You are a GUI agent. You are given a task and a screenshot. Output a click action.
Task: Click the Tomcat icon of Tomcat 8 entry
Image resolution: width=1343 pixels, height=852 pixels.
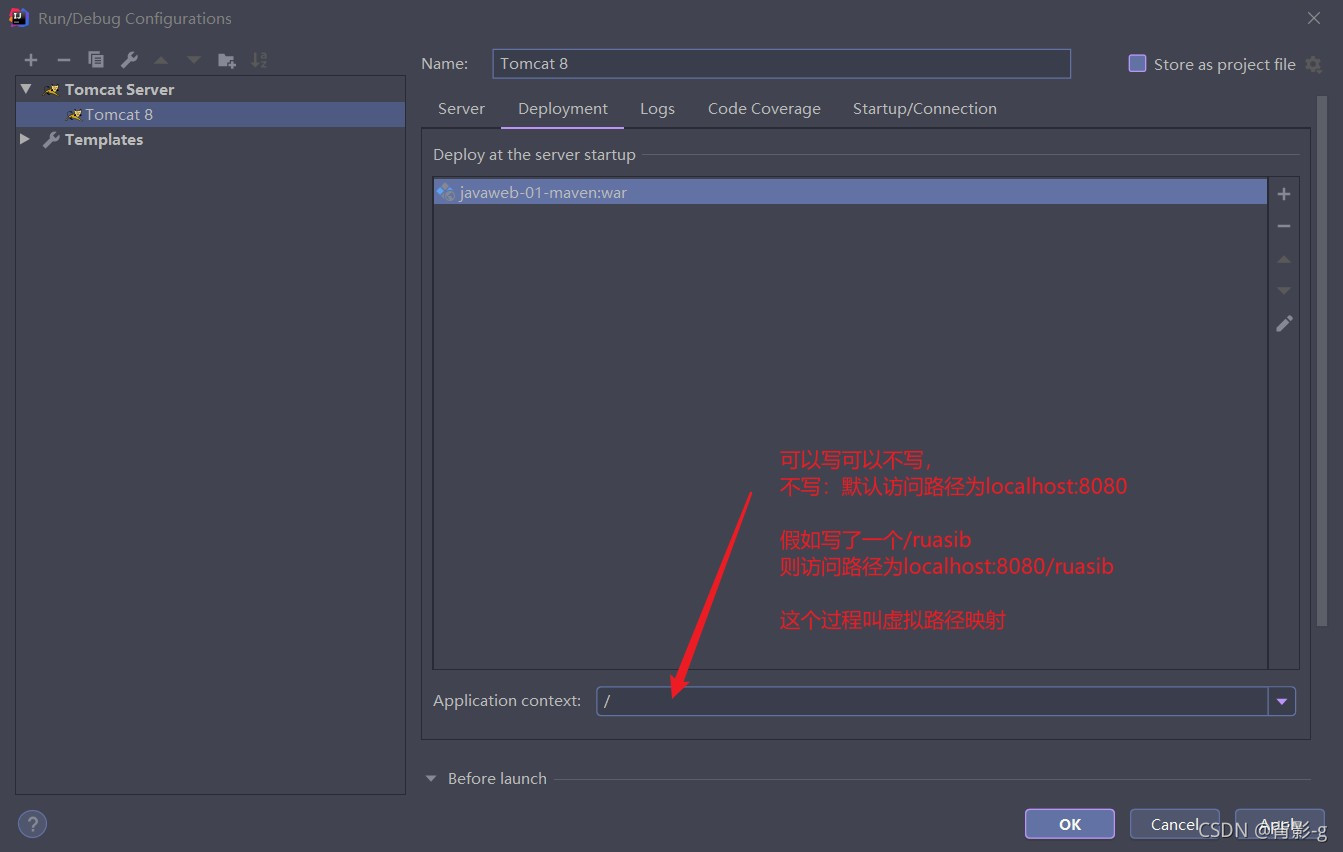pos(74,115)
